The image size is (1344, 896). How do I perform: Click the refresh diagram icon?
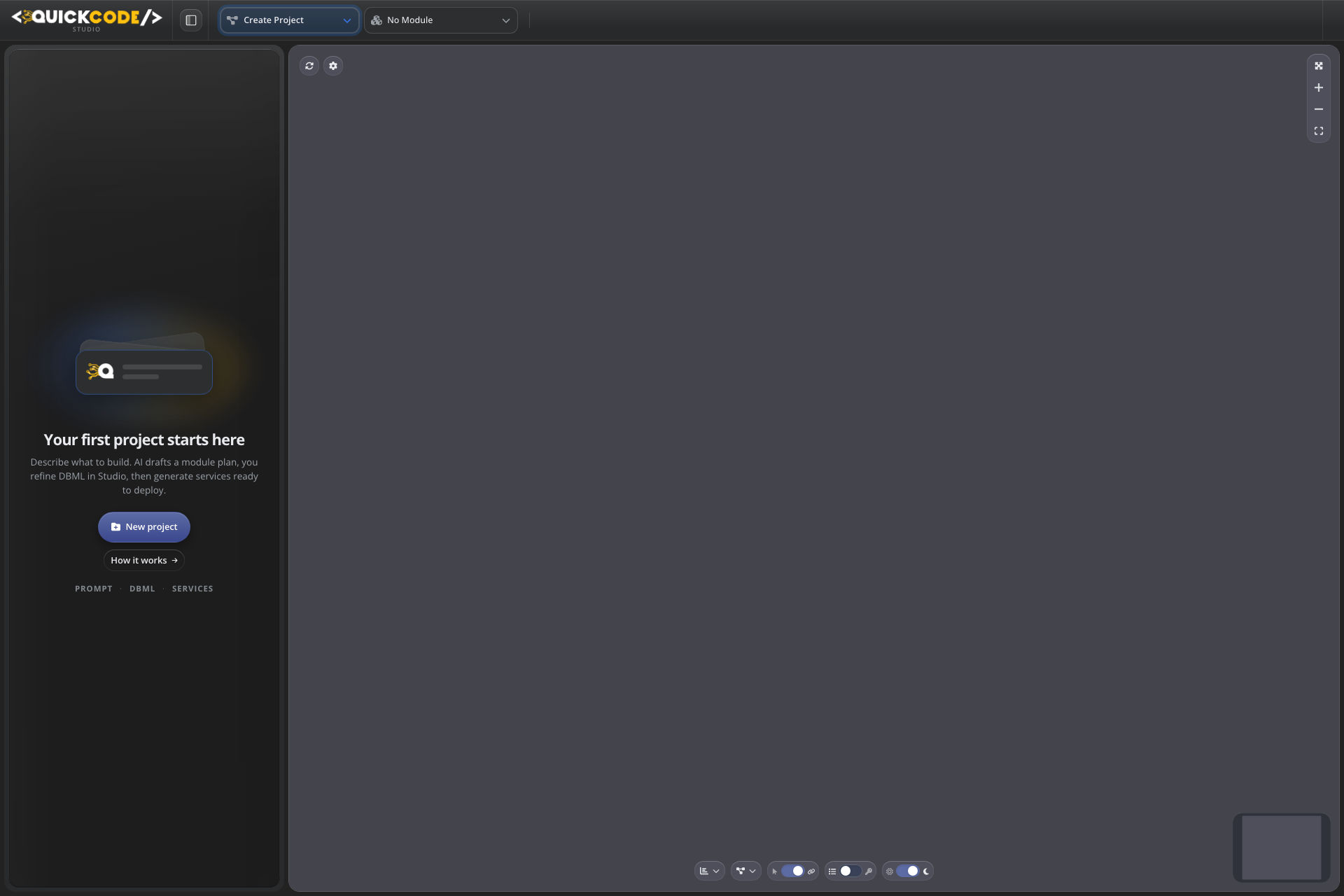[x=309, y=66]
